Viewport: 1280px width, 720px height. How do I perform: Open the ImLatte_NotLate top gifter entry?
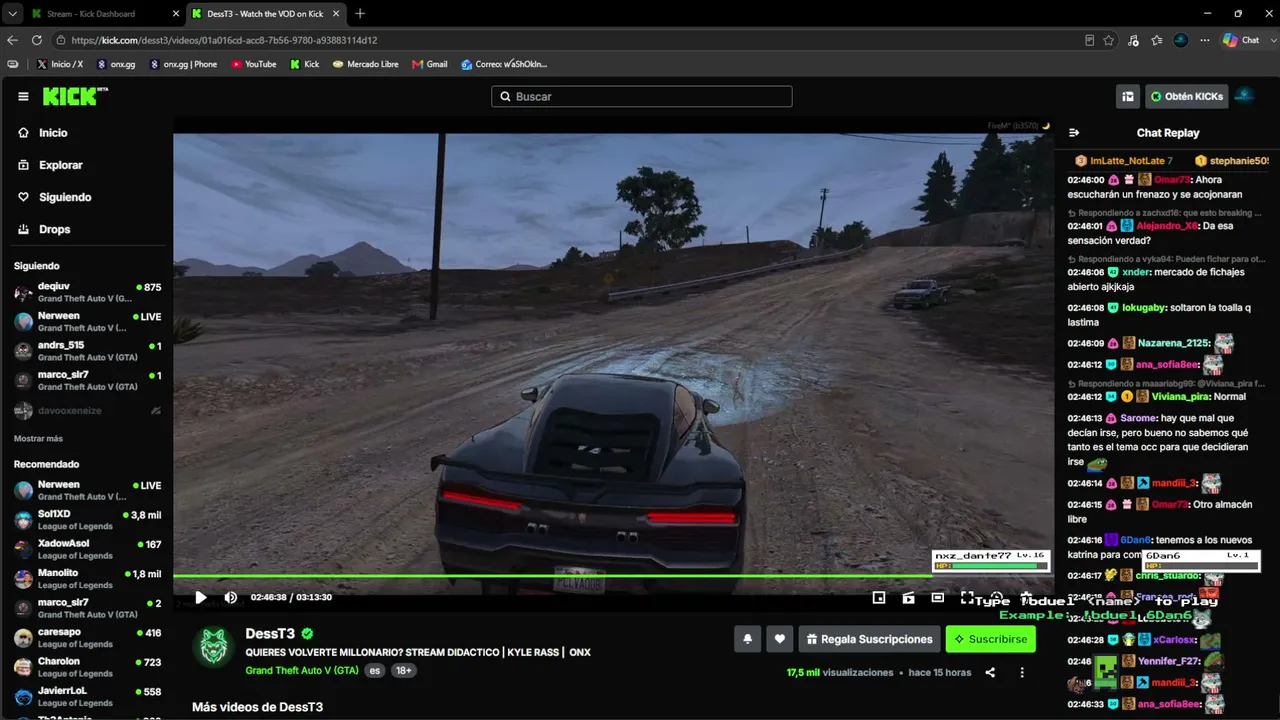coord(1123,160)
